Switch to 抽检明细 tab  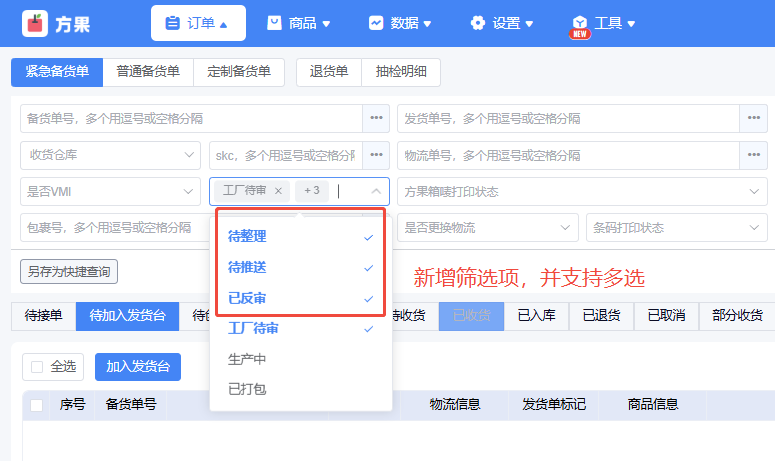pyautogui.click(x=401, y=72)
